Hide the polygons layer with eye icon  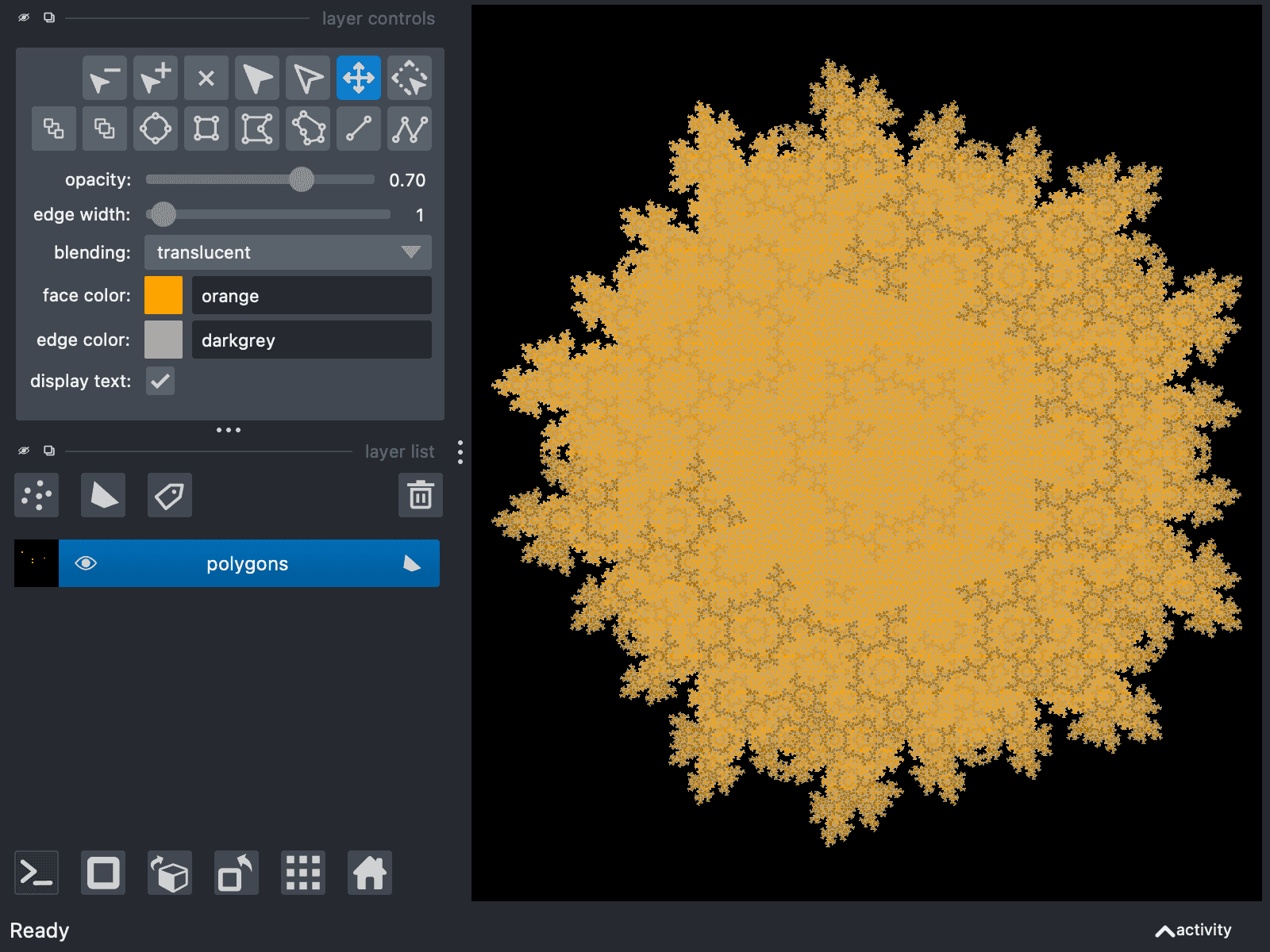pos(86,563)
